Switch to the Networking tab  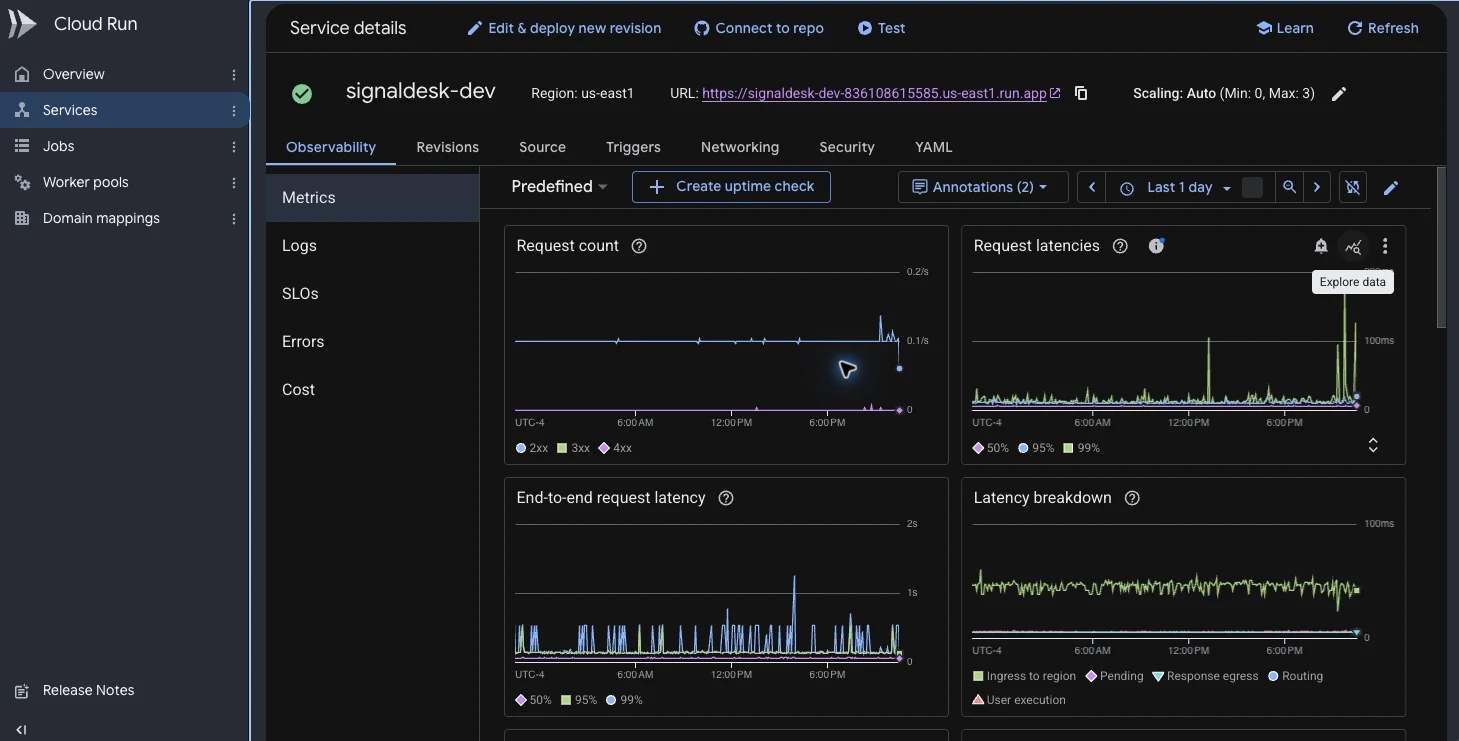pos(740,147)
